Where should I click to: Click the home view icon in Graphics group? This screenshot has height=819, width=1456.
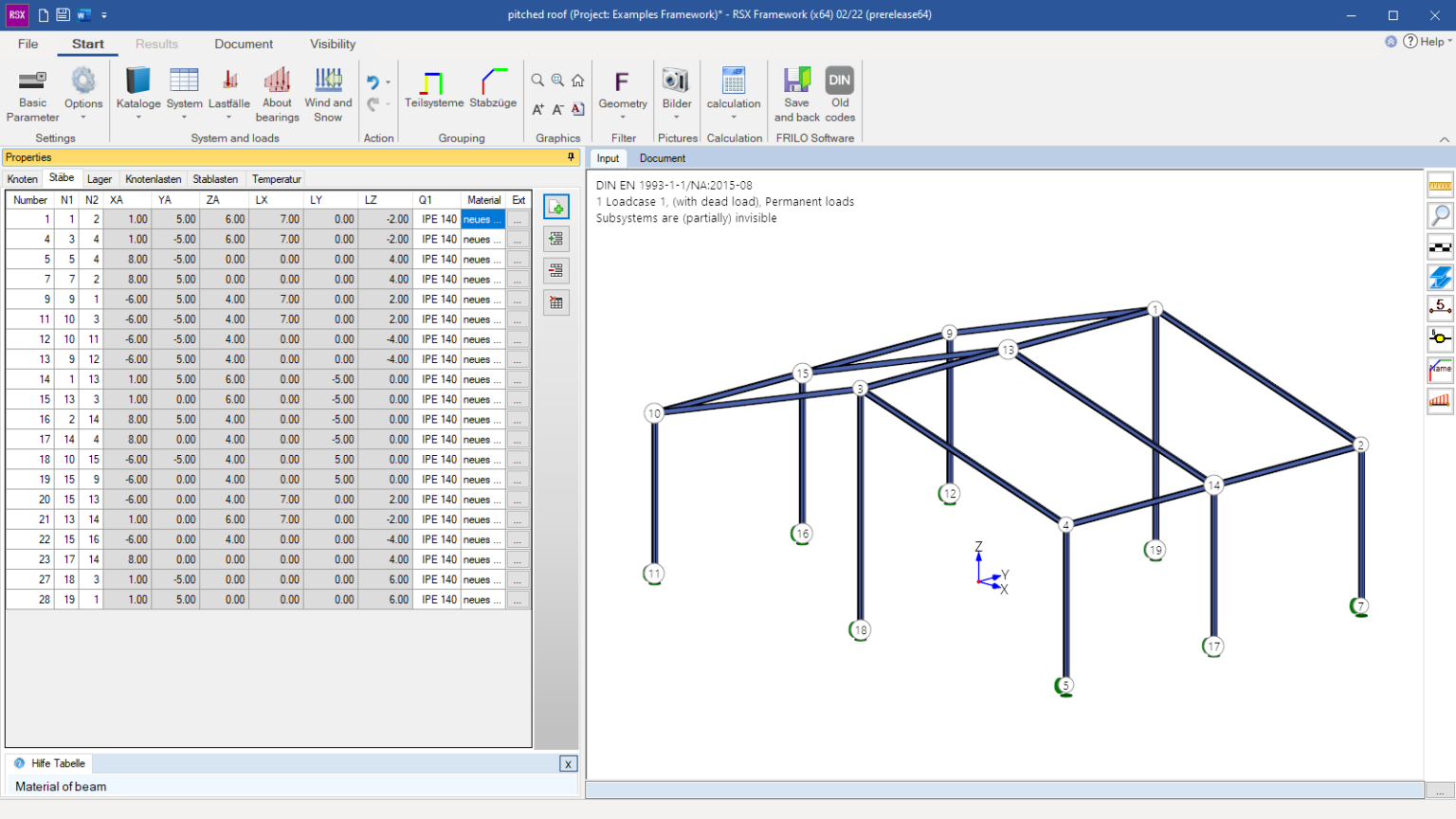[578, 81]
